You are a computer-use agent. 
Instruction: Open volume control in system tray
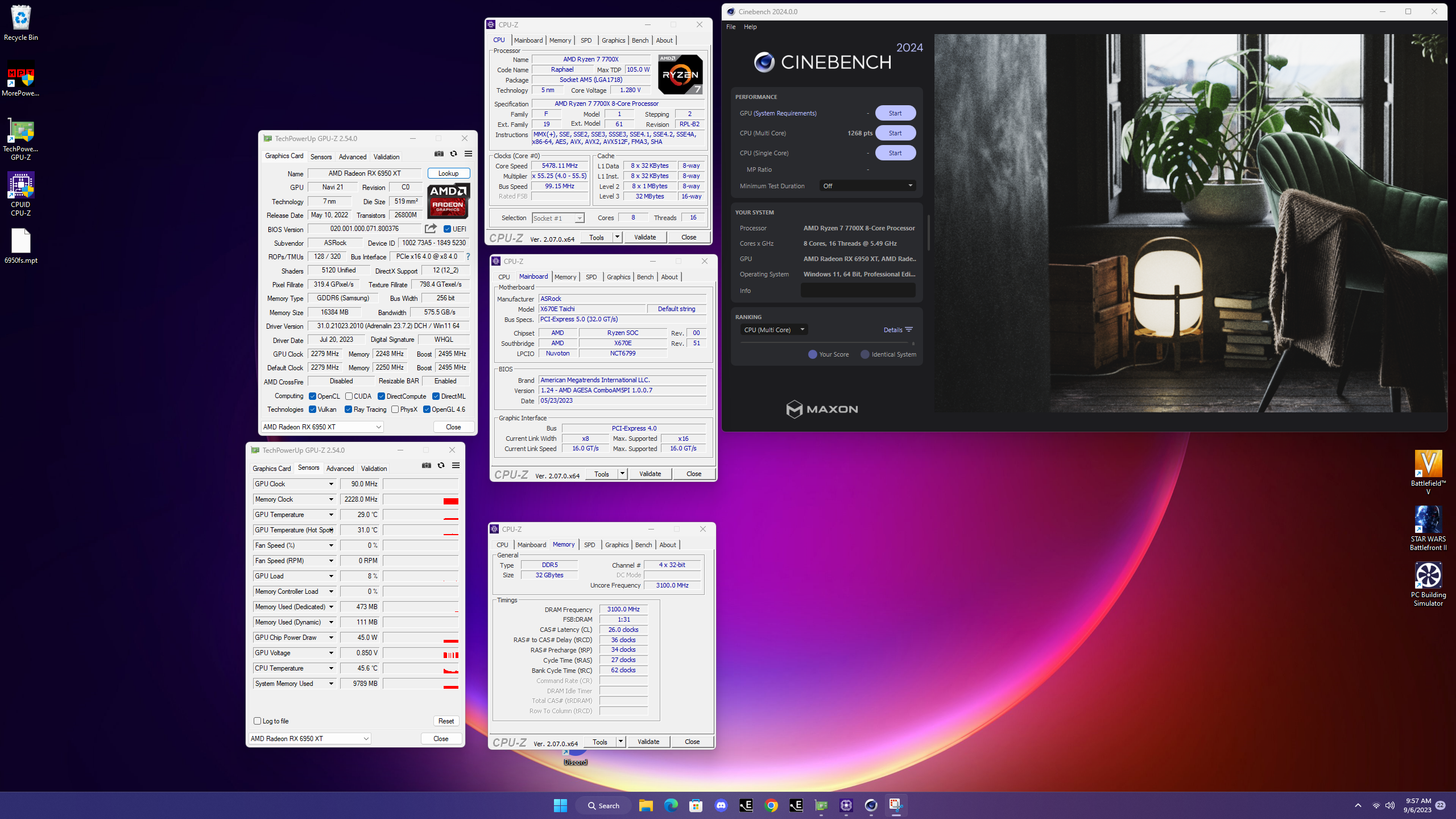click(1390, 805)
